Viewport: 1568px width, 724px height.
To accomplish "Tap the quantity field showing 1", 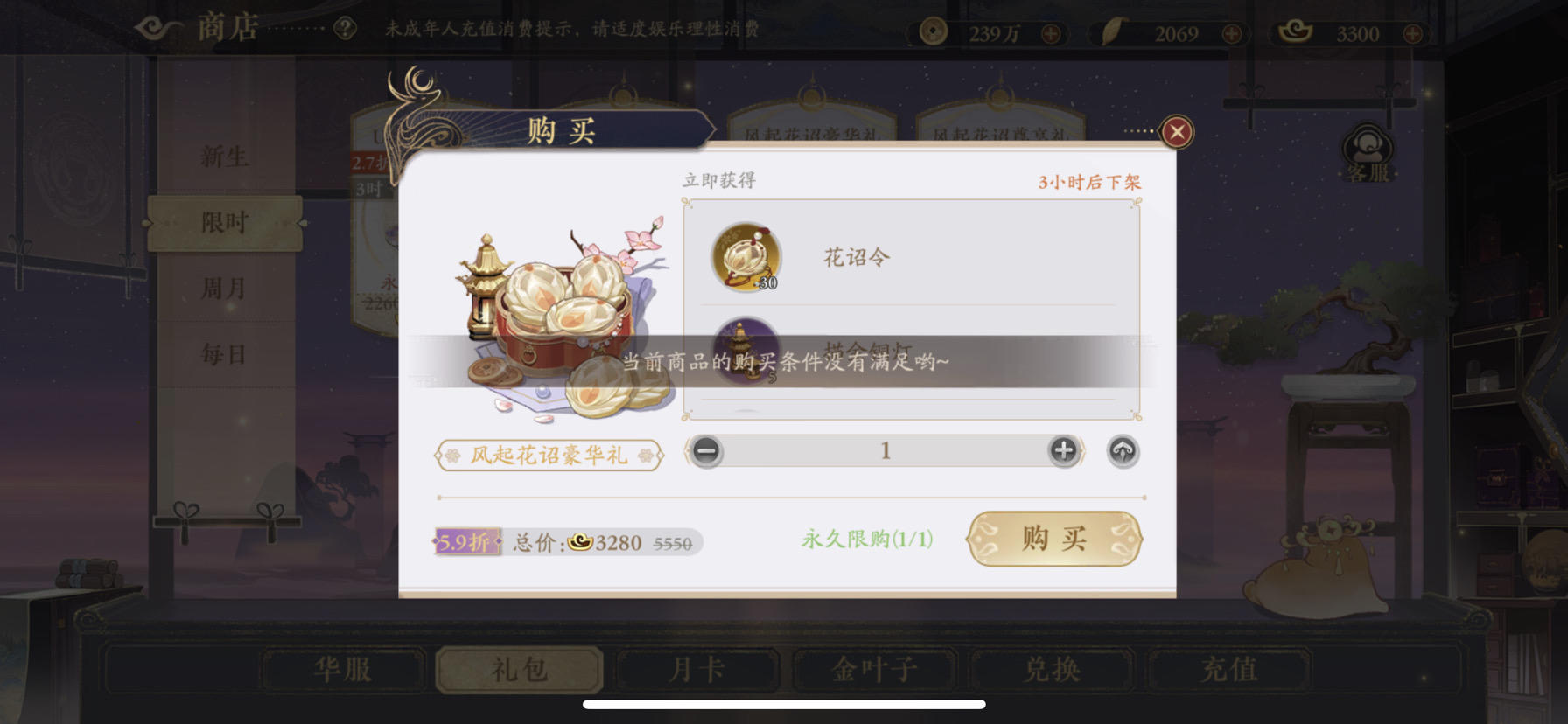I will 885,451.
